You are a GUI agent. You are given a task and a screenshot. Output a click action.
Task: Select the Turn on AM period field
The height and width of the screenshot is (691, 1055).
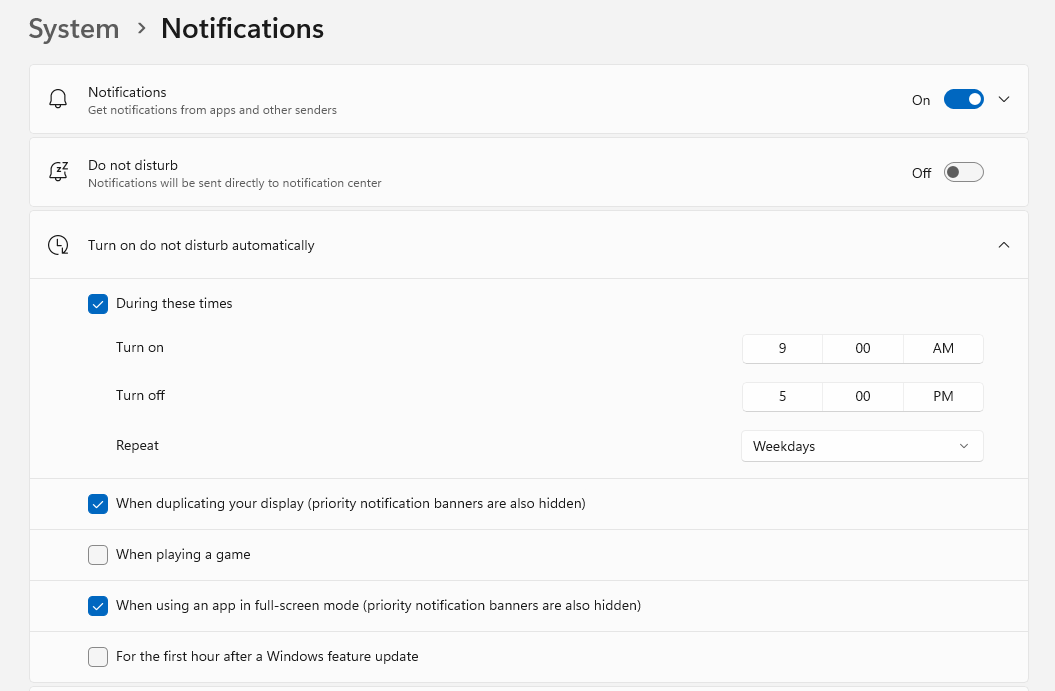pos(943,349)
